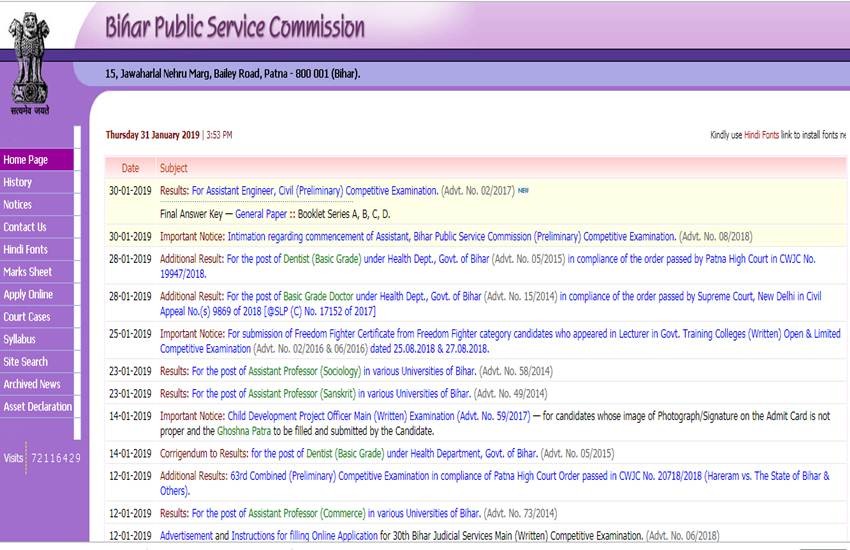Go to Archived News

(32, 384)
